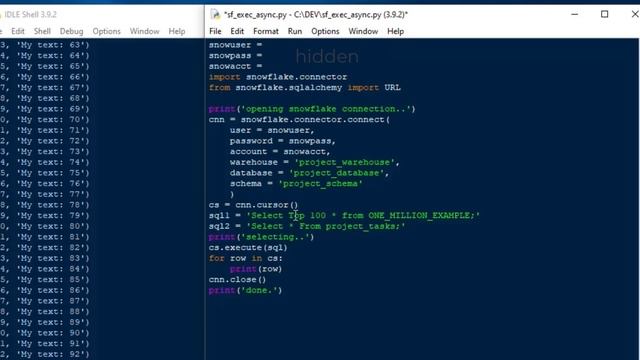Click the indented 'print(row)' line

pos(256,269)
